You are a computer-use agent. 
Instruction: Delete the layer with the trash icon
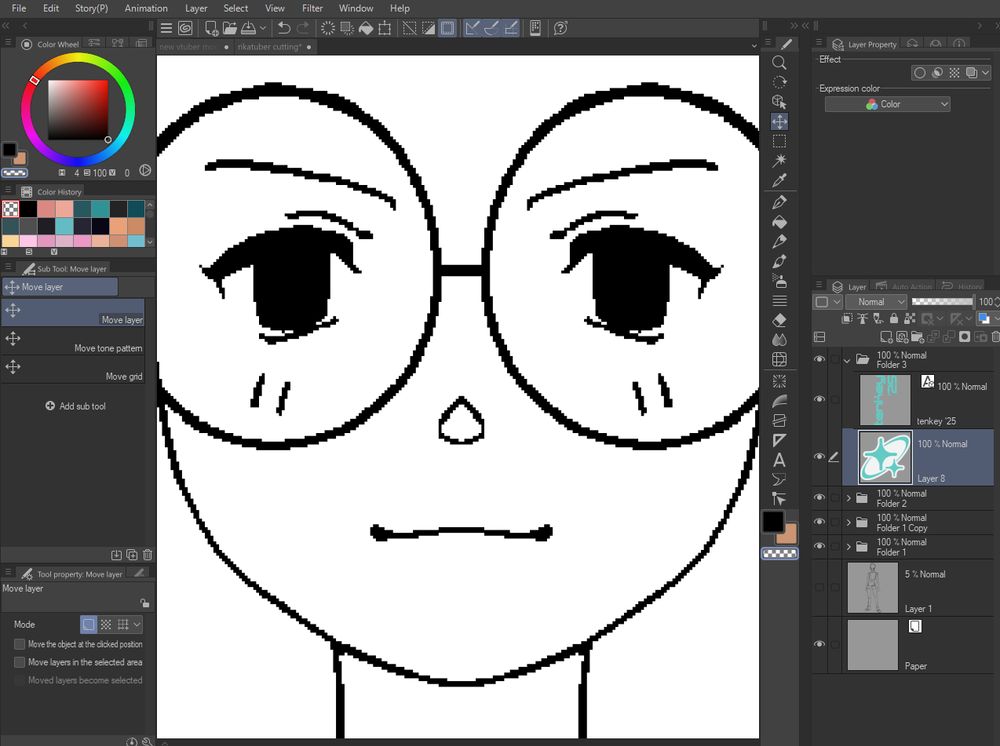click(995, 337)
